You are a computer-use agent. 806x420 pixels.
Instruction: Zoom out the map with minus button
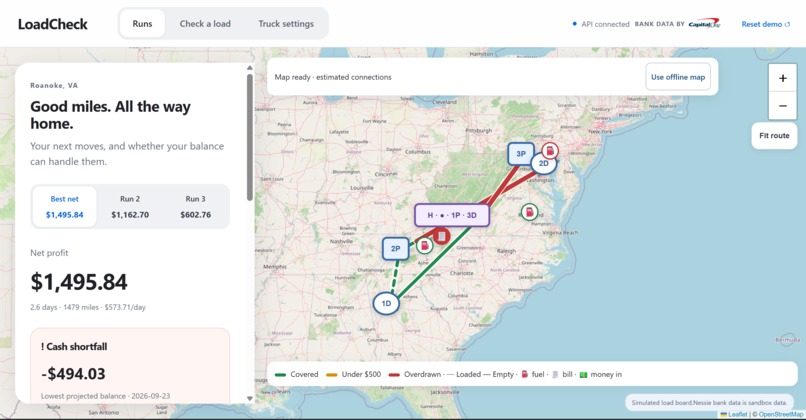pyautogui.click(x=782, y=106)
